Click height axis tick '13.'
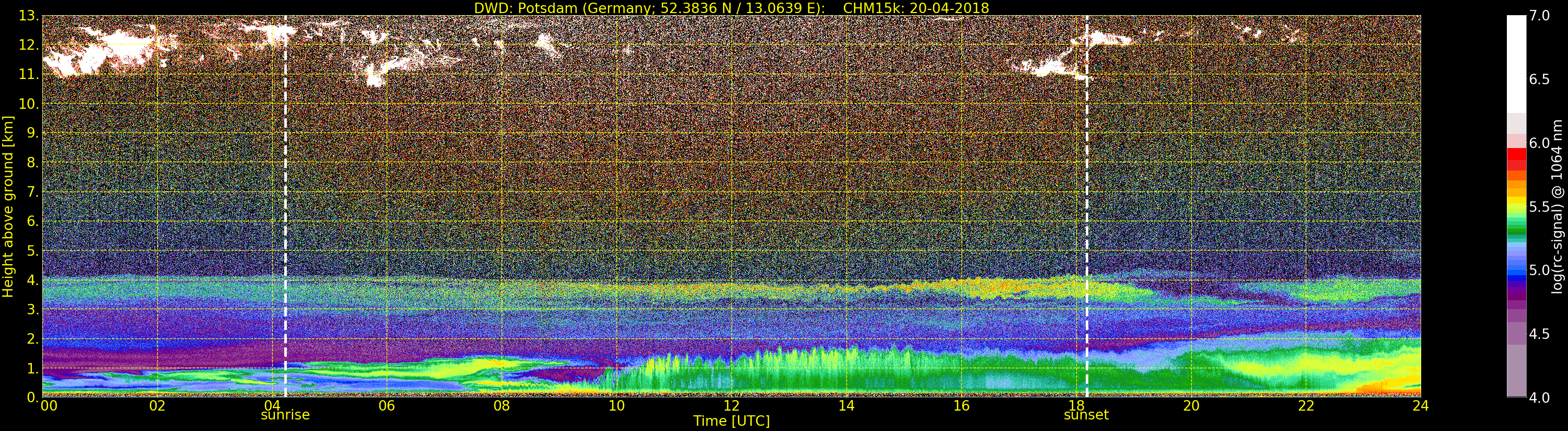The height and width of the screenshot is (431, 1568). [28, 16]
